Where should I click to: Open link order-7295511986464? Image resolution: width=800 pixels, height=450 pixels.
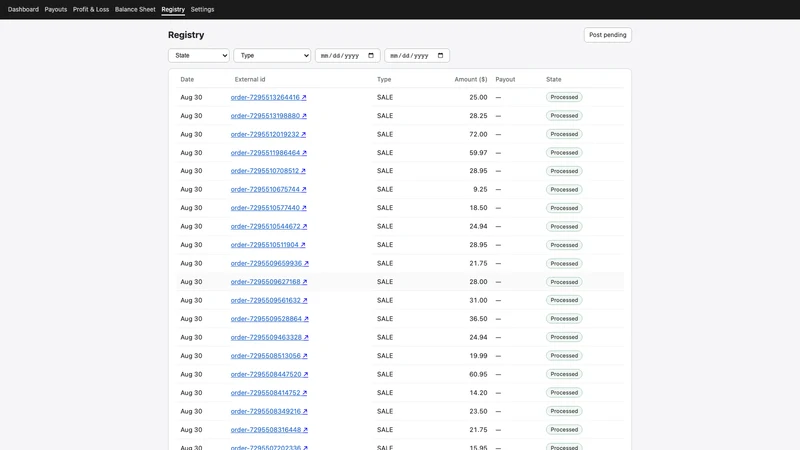(268, 153)
